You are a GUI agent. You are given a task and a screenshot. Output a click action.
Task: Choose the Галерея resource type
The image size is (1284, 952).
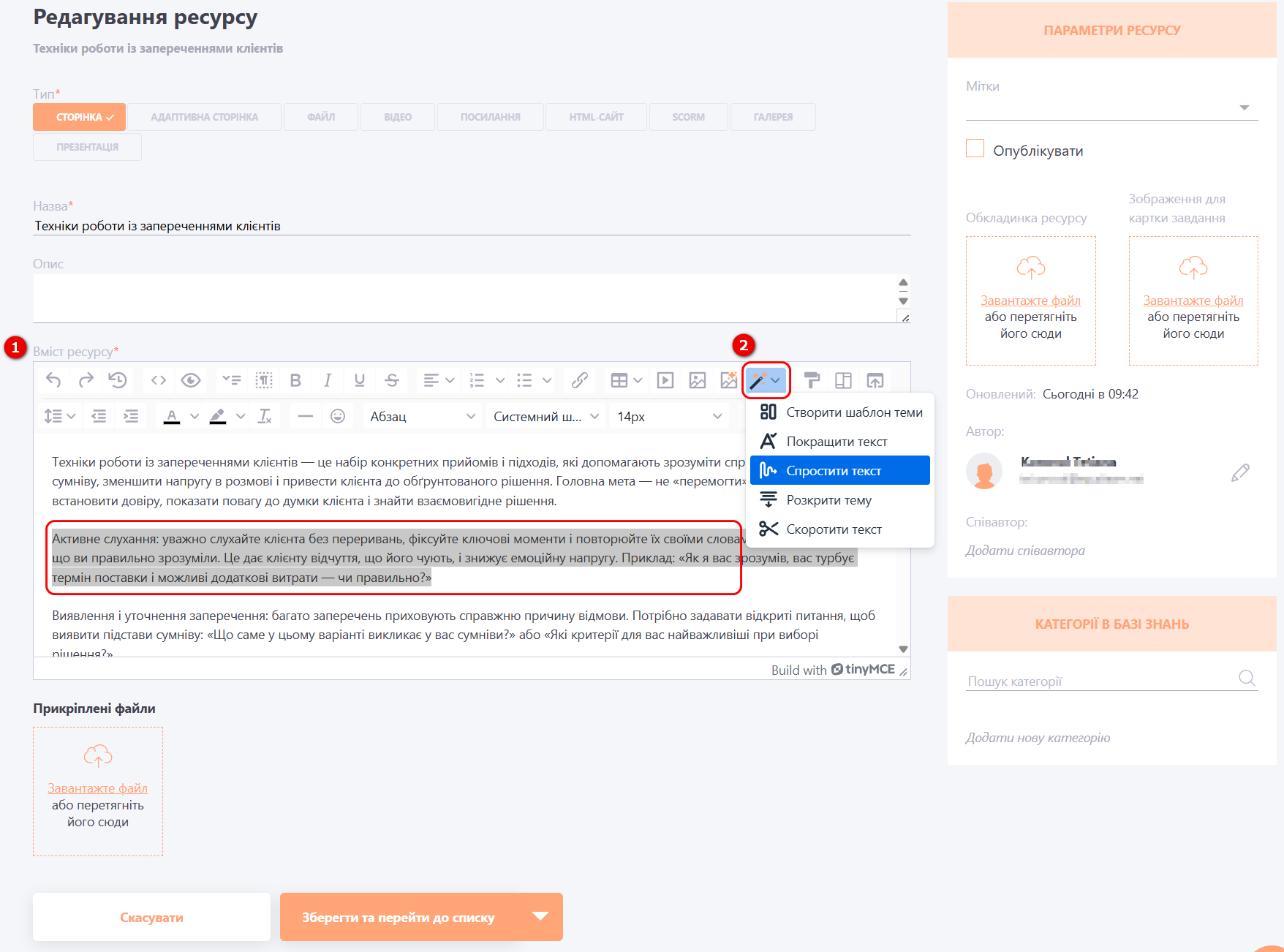[773, 117]
